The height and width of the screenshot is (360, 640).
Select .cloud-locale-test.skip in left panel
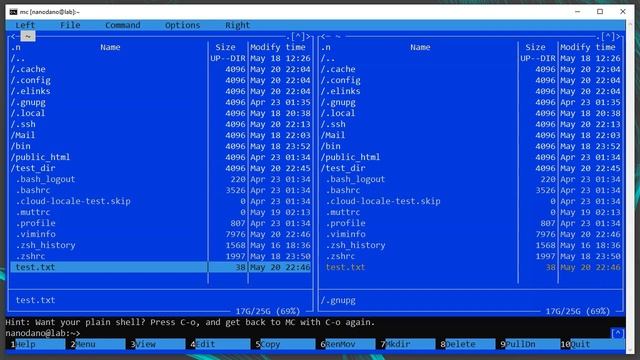[x=160, y=201]
